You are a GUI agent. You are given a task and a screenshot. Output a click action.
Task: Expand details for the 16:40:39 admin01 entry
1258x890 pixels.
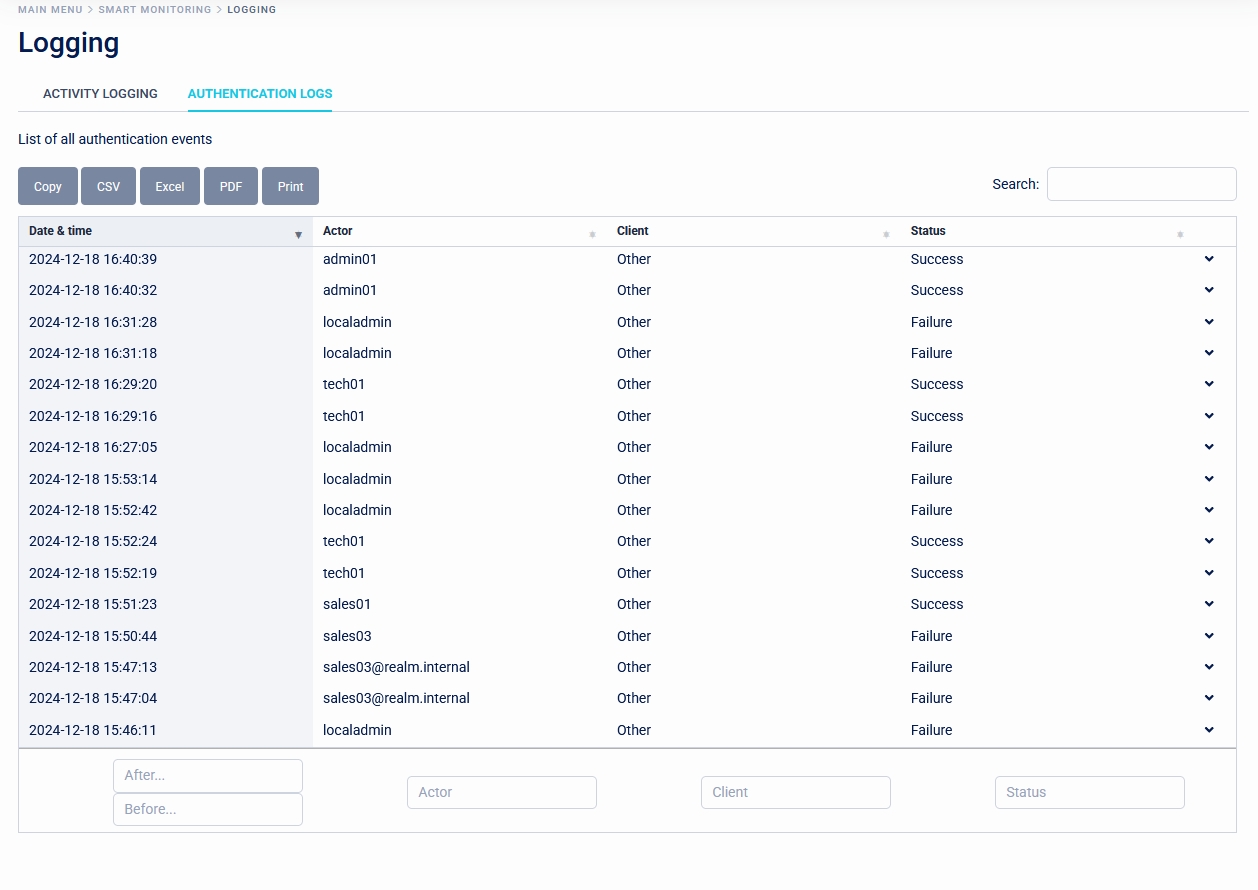[1208, 258]
